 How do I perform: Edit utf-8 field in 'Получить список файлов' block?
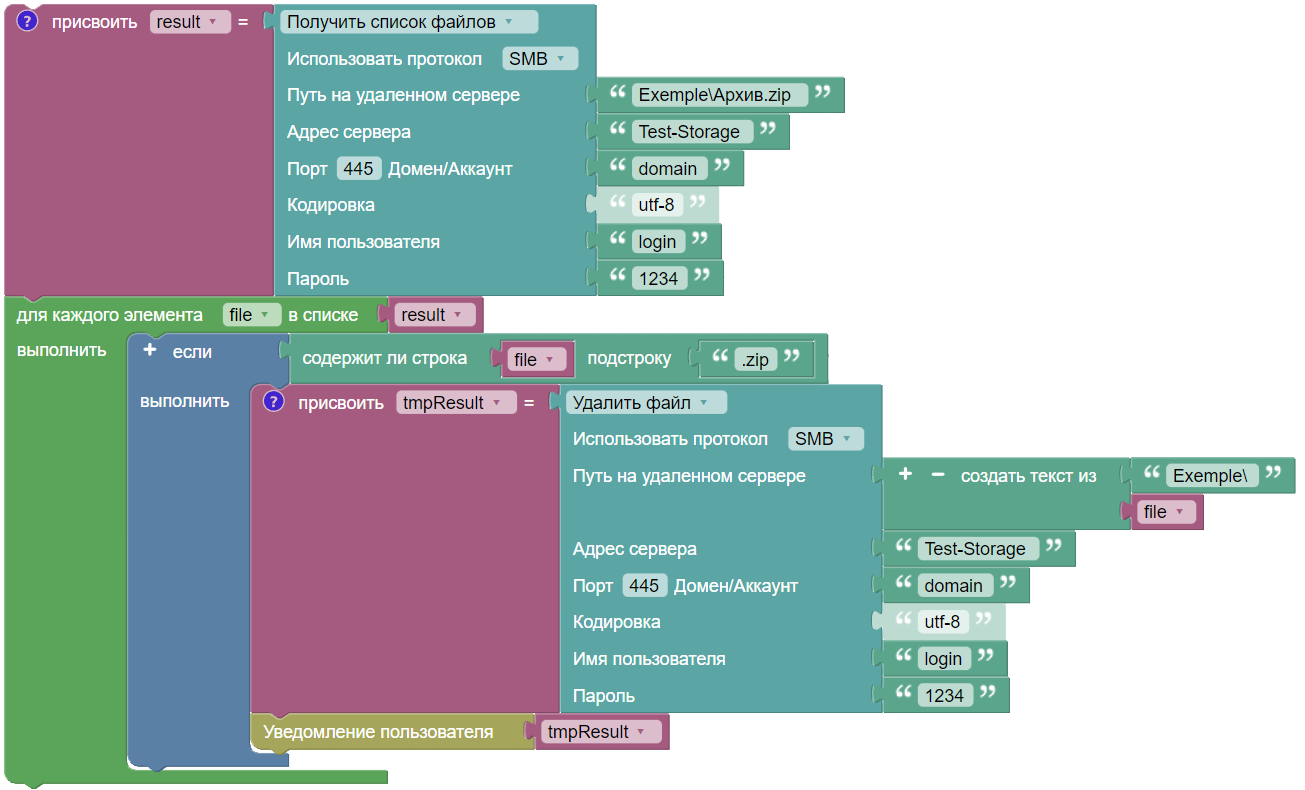coord(656,205)
